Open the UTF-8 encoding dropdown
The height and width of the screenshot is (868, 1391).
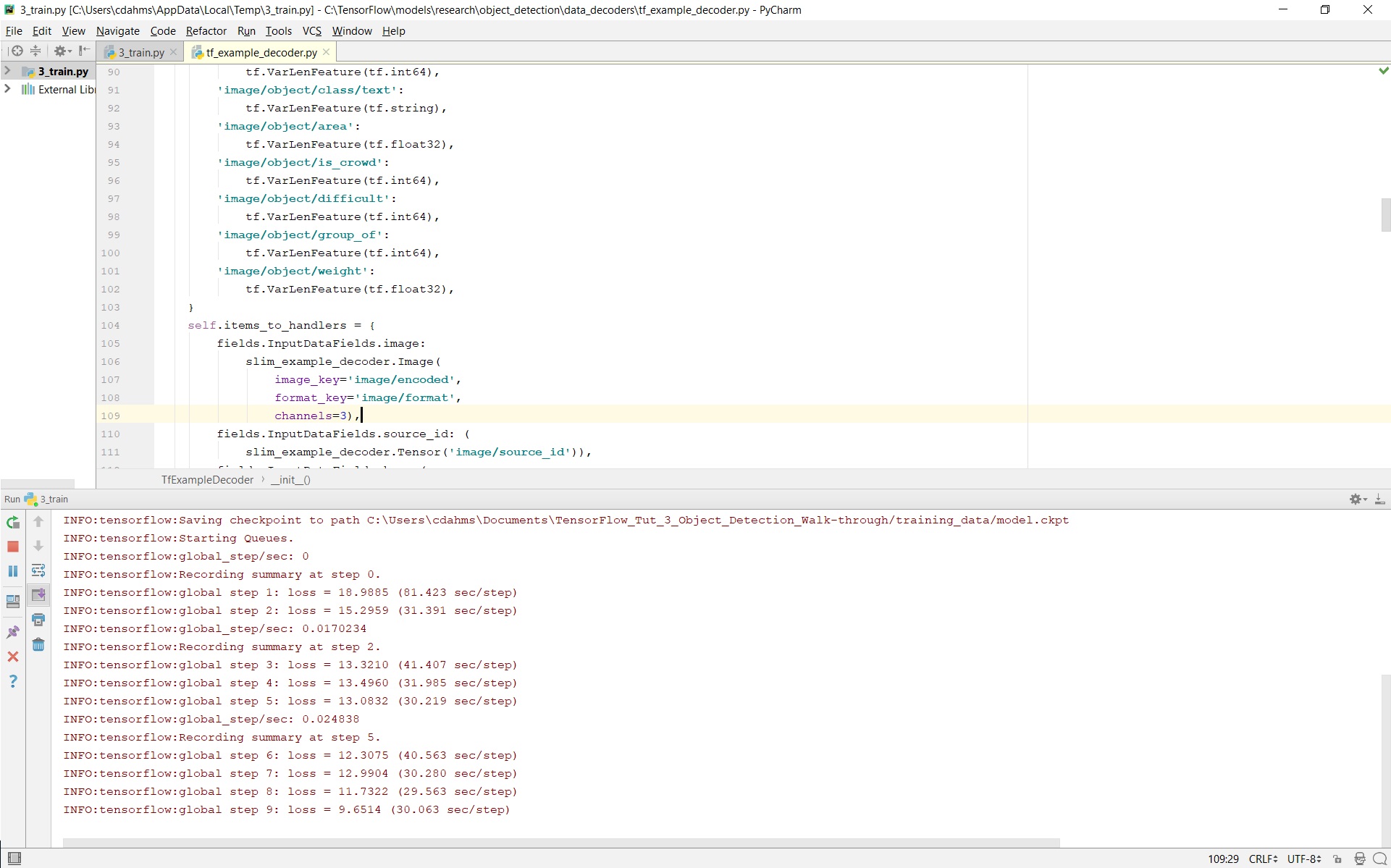1304,859
